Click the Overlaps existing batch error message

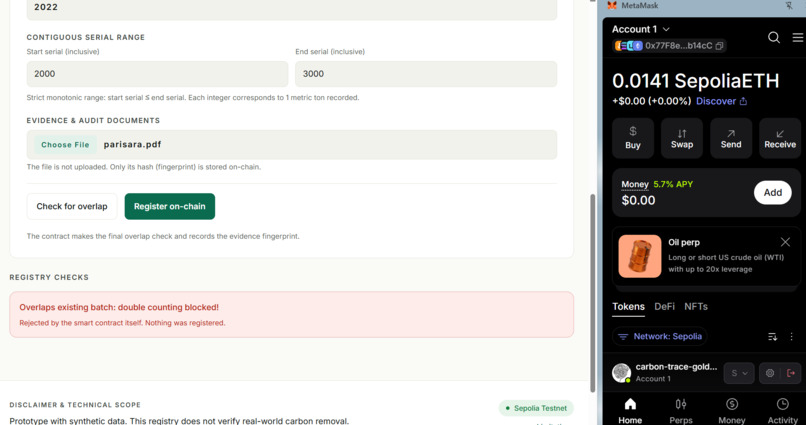click(291, 315)
